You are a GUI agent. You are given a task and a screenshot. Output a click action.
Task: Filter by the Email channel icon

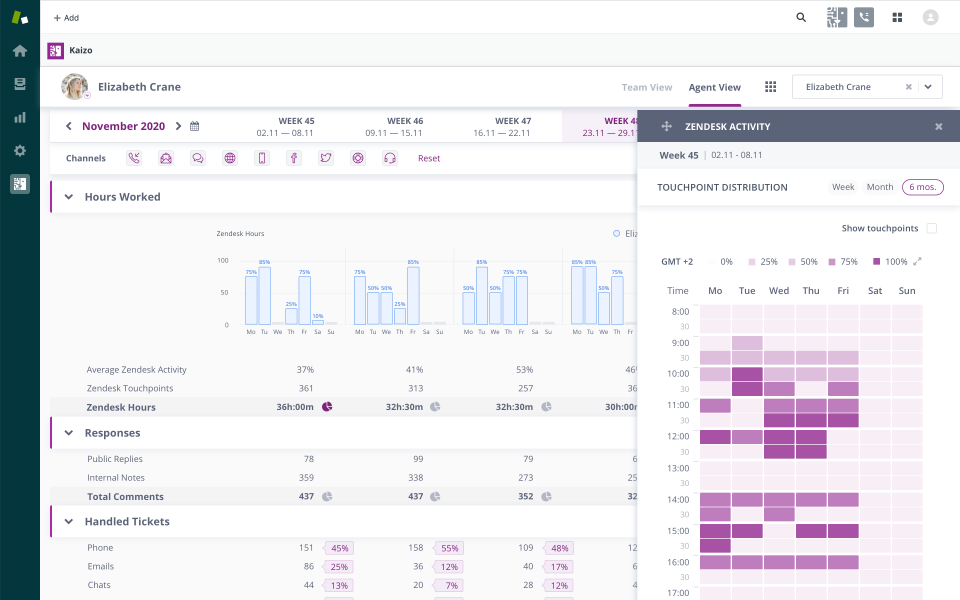point(166,158)
